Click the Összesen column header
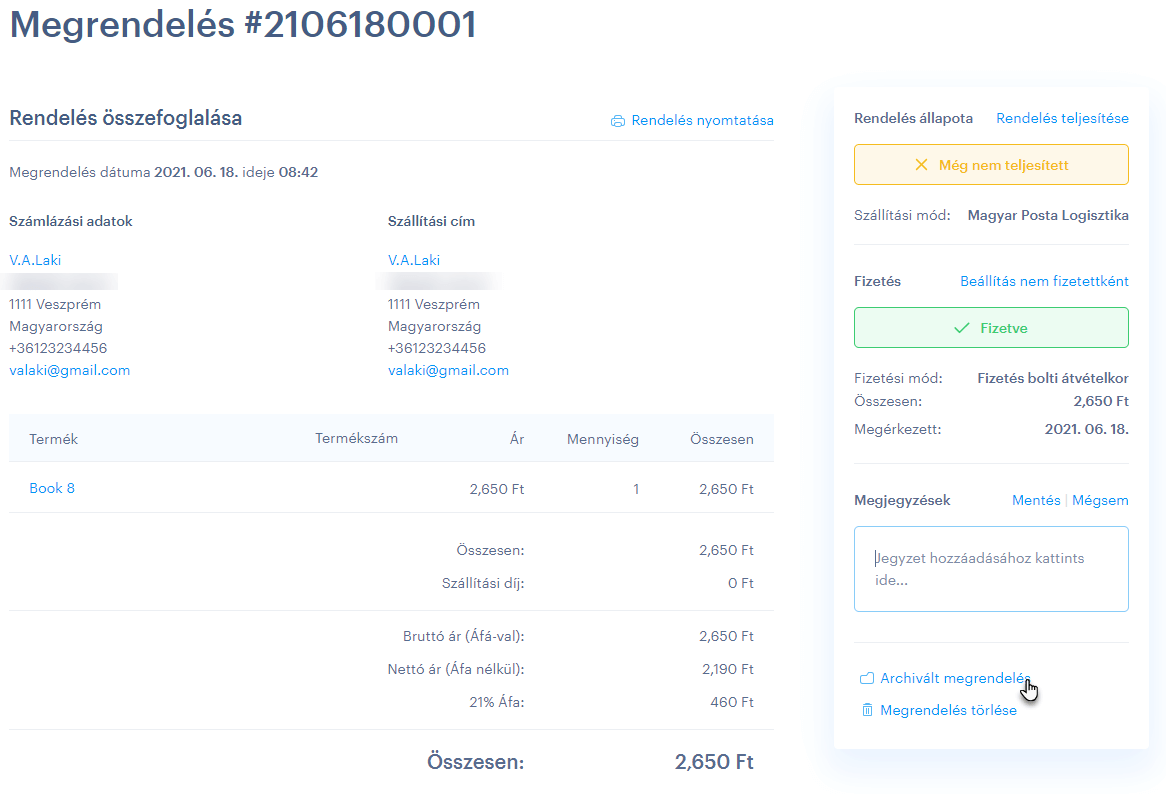Image resolution: width=1166 pixels, height=794 pixels. tap(721, 439)
